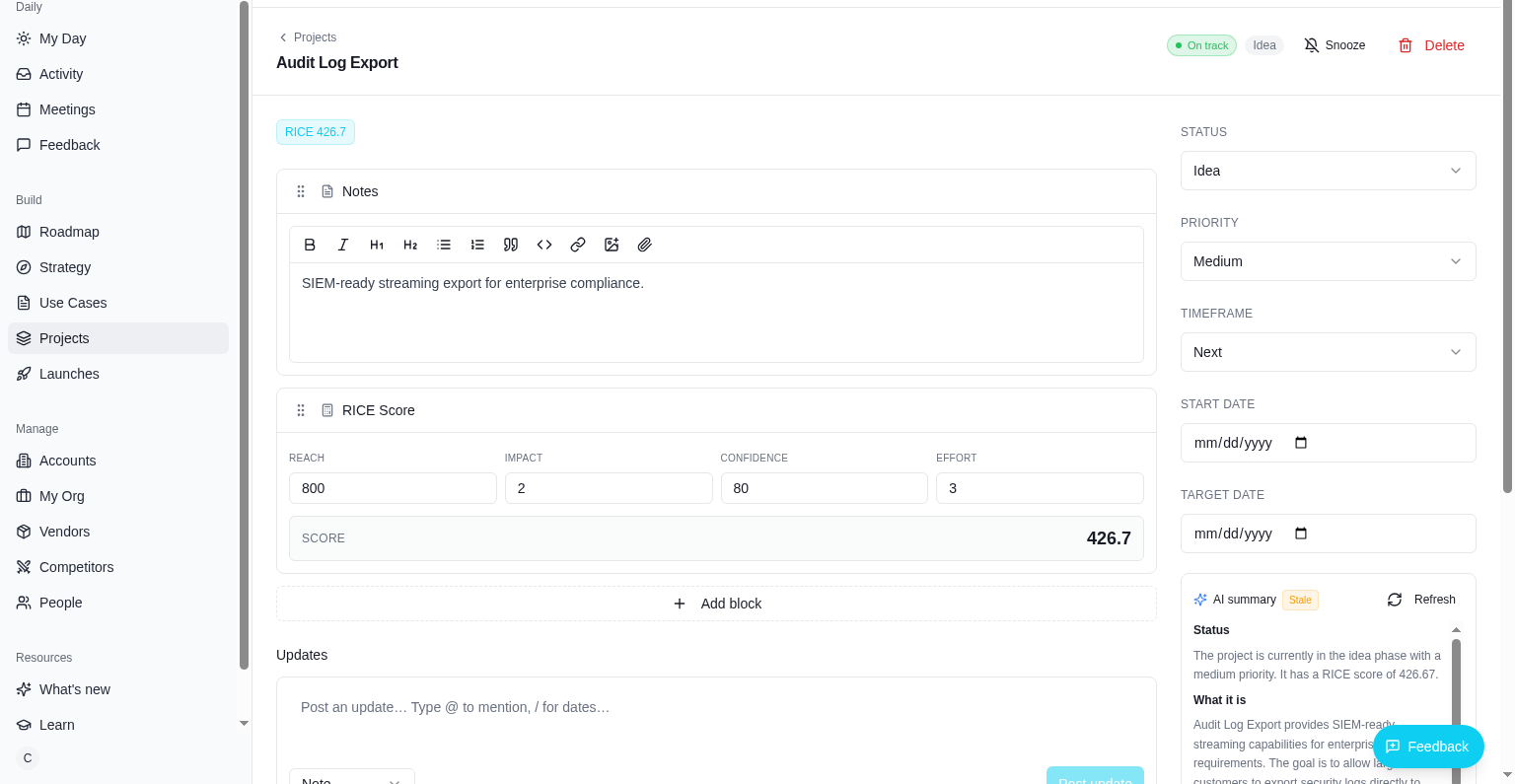Open the Priority dropdown showing Medium
This screenshot has width=1515, height=784.
tap(1328, 261)
